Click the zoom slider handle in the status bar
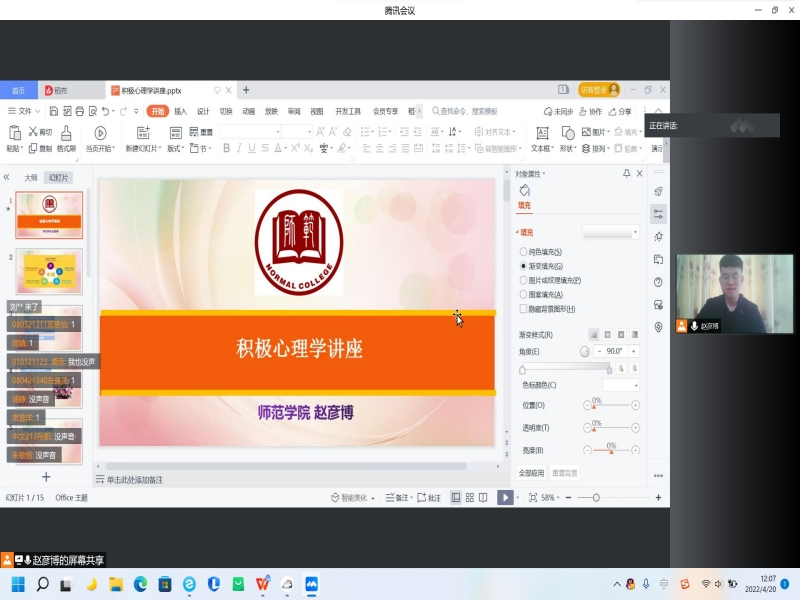 [596, 497]
